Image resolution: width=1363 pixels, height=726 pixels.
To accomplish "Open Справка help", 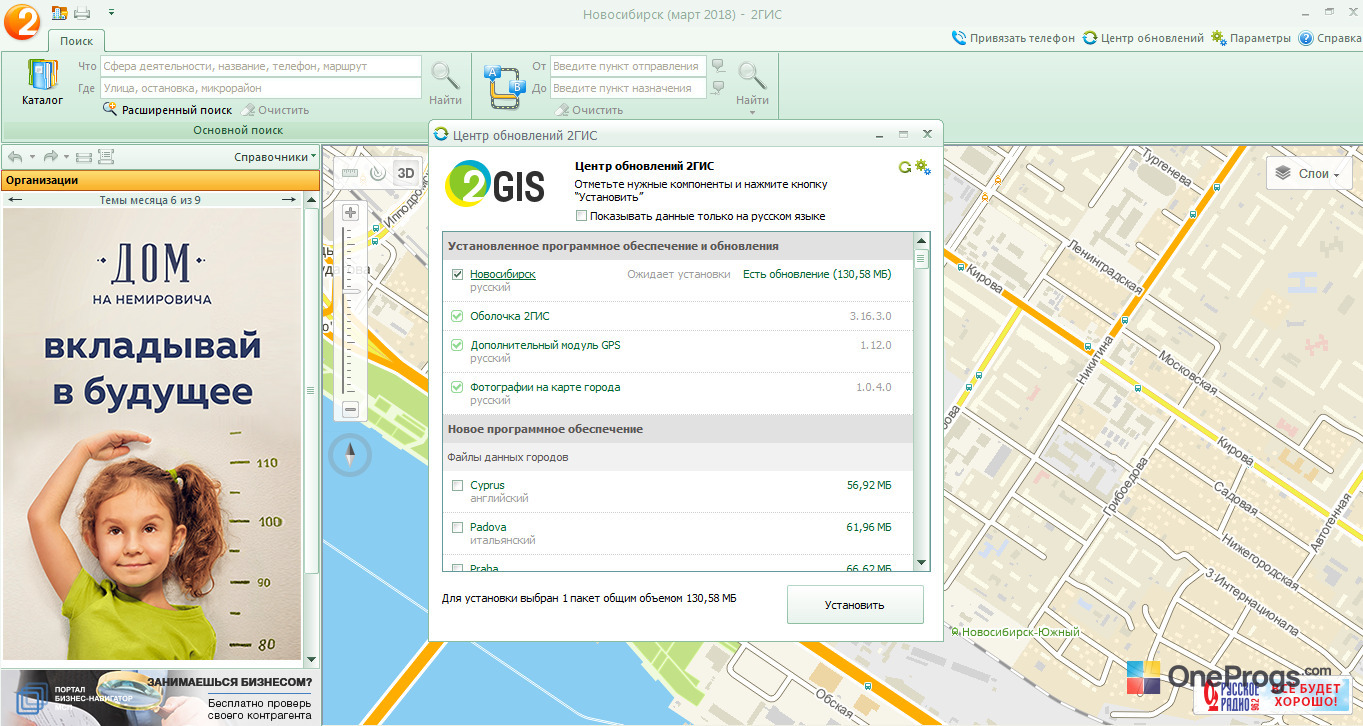I will (1330, 38).
